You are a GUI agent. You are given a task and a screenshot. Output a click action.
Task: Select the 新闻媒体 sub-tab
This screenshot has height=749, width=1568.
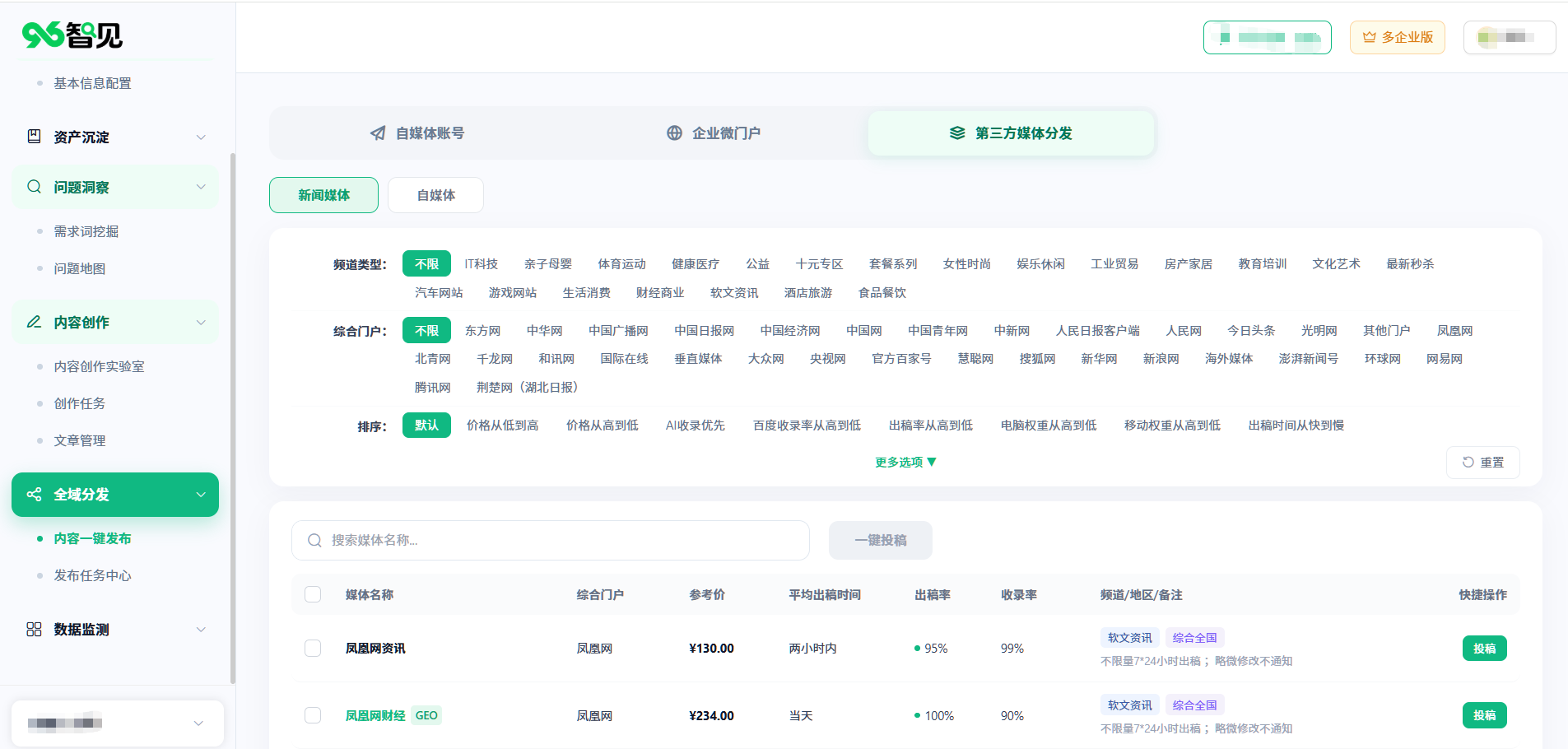click(x=323, y=195)
